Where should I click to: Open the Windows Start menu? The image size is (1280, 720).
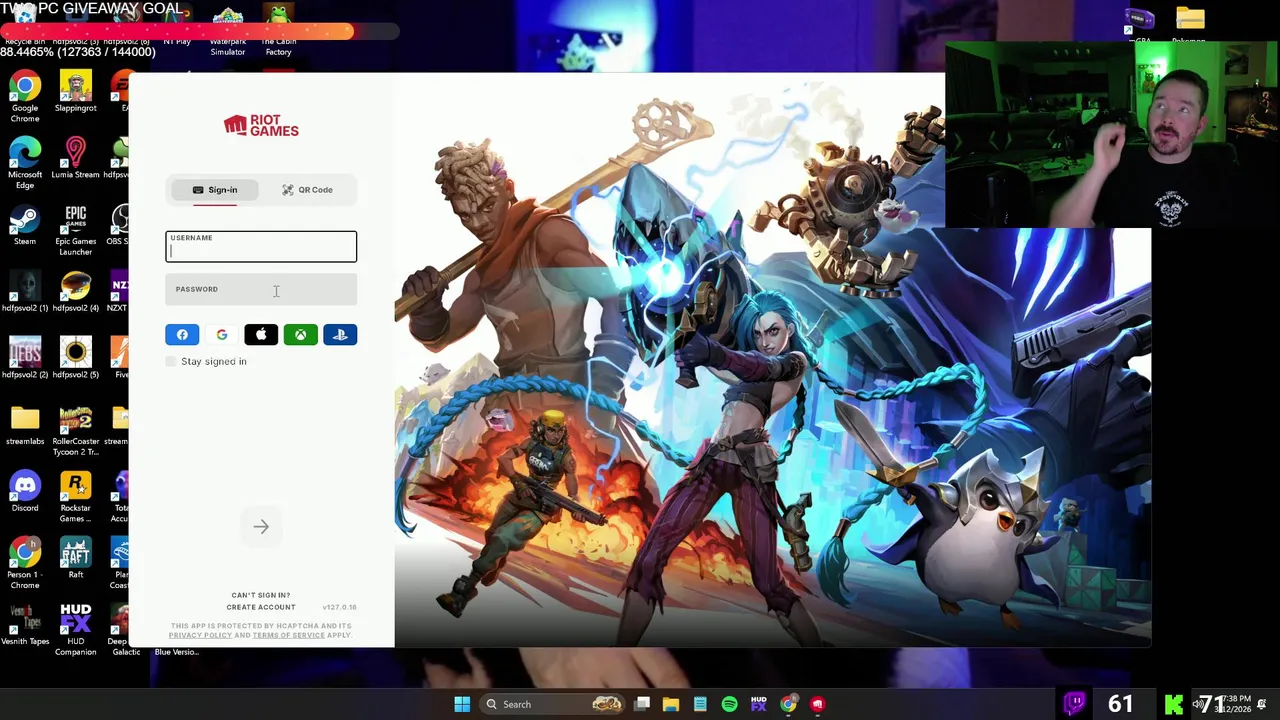[x=462, y=704]
